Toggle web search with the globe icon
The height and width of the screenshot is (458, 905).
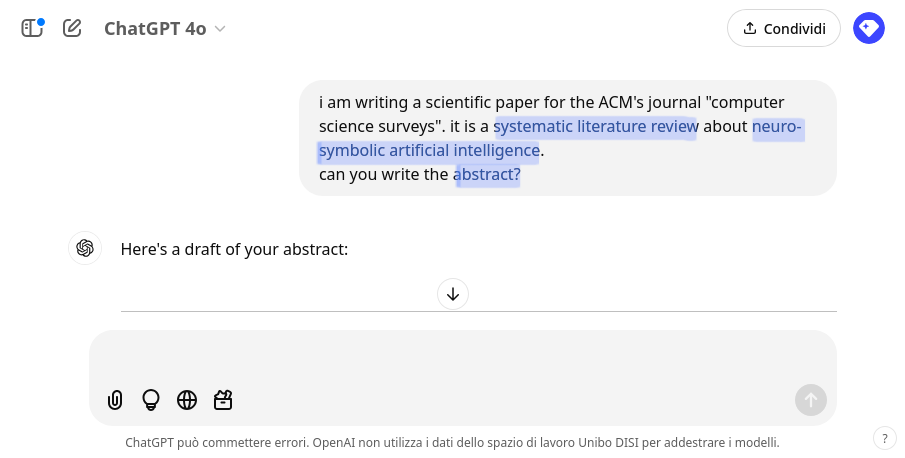click(x=187, y=400)
